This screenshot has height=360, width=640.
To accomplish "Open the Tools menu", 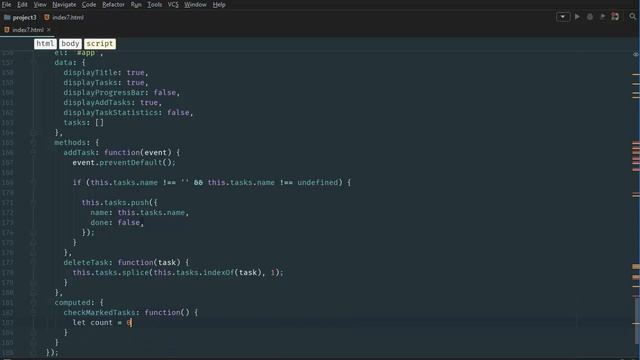I will [154, 4].
